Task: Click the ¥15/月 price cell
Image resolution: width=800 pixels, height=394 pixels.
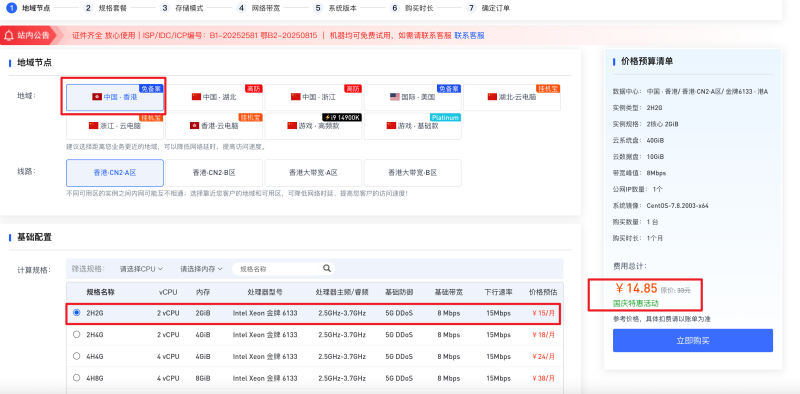Action: coord(543,313)
